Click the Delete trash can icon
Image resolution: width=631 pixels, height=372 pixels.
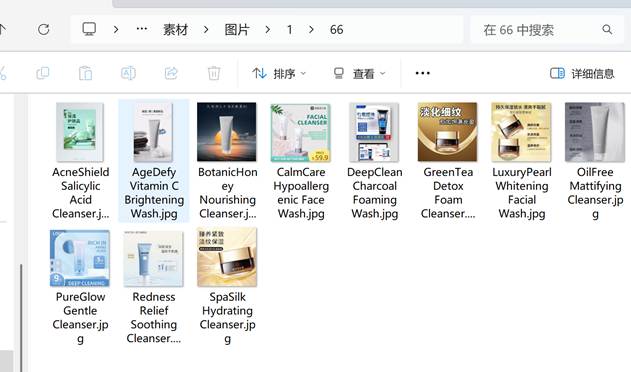point(214,73)
